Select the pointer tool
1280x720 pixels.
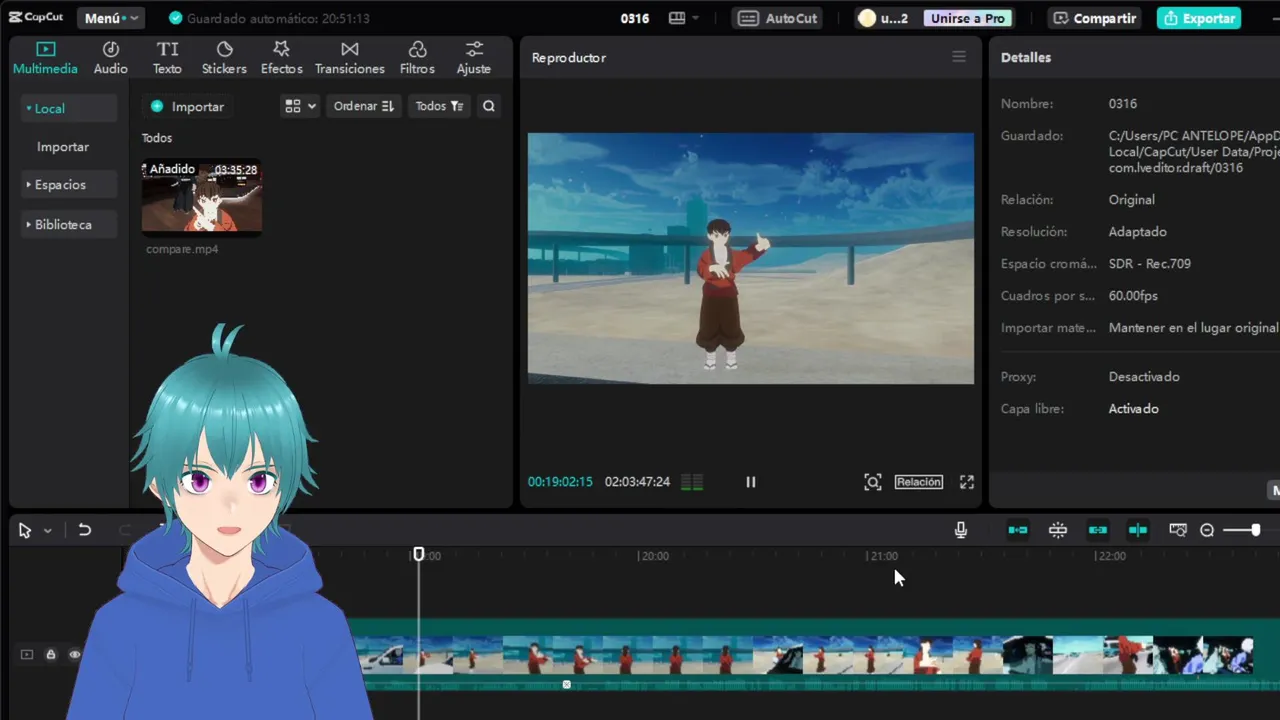pos(25,531)
